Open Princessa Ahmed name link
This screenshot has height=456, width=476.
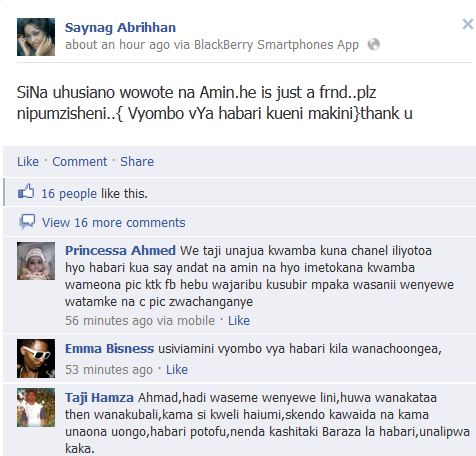coord(120,250)
